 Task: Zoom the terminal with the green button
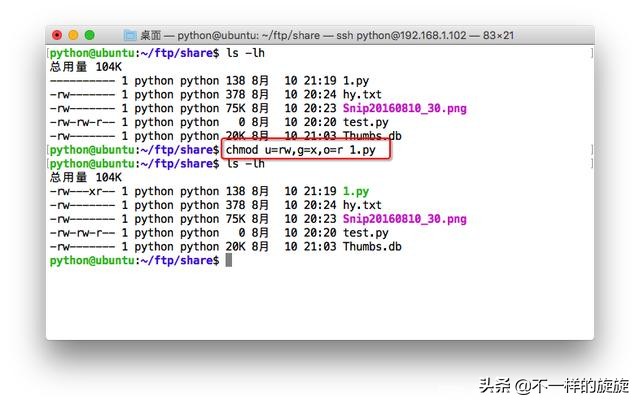(x=89, y=36)
